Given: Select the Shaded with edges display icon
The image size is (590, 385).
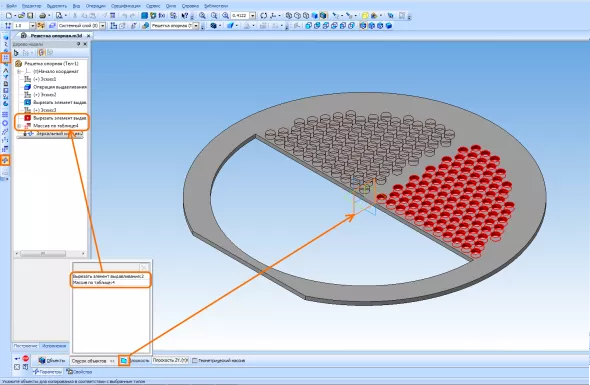Looking at the screenshot, I should tap(323, 15).
